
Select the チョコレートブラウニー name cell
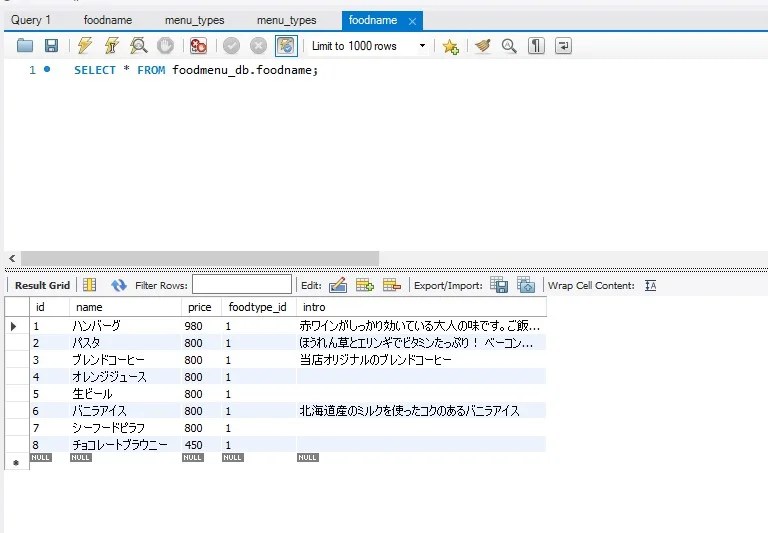pos(125,445)
